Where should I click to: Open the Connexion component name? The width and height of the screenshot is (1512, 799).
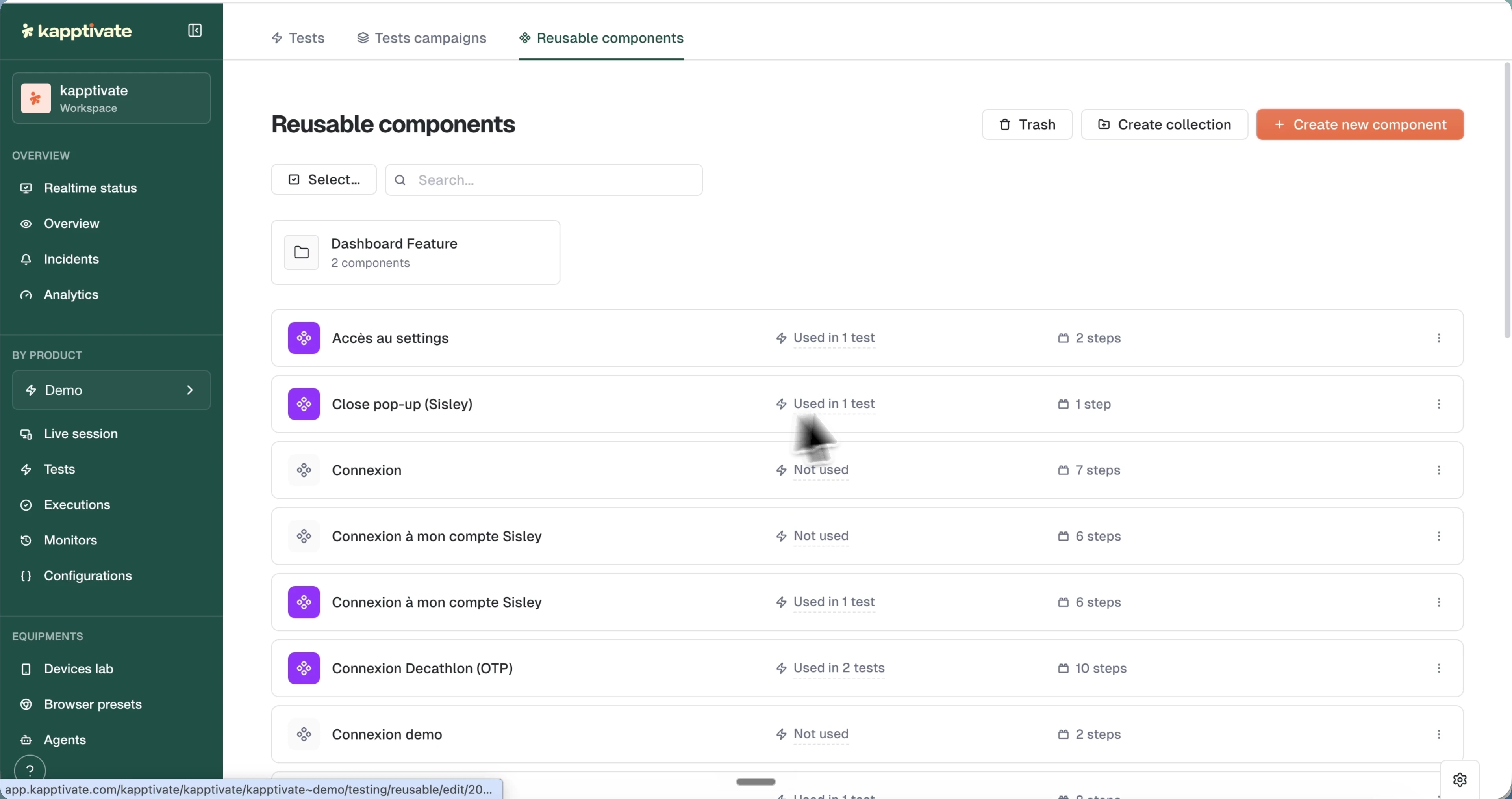coord(366,470)
